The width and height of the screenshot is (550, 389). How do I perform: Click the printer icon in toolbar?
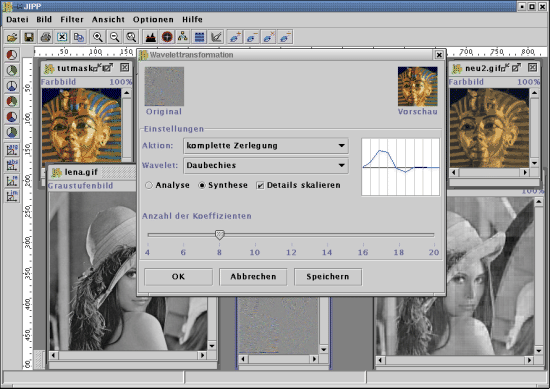tap(46, 37)
